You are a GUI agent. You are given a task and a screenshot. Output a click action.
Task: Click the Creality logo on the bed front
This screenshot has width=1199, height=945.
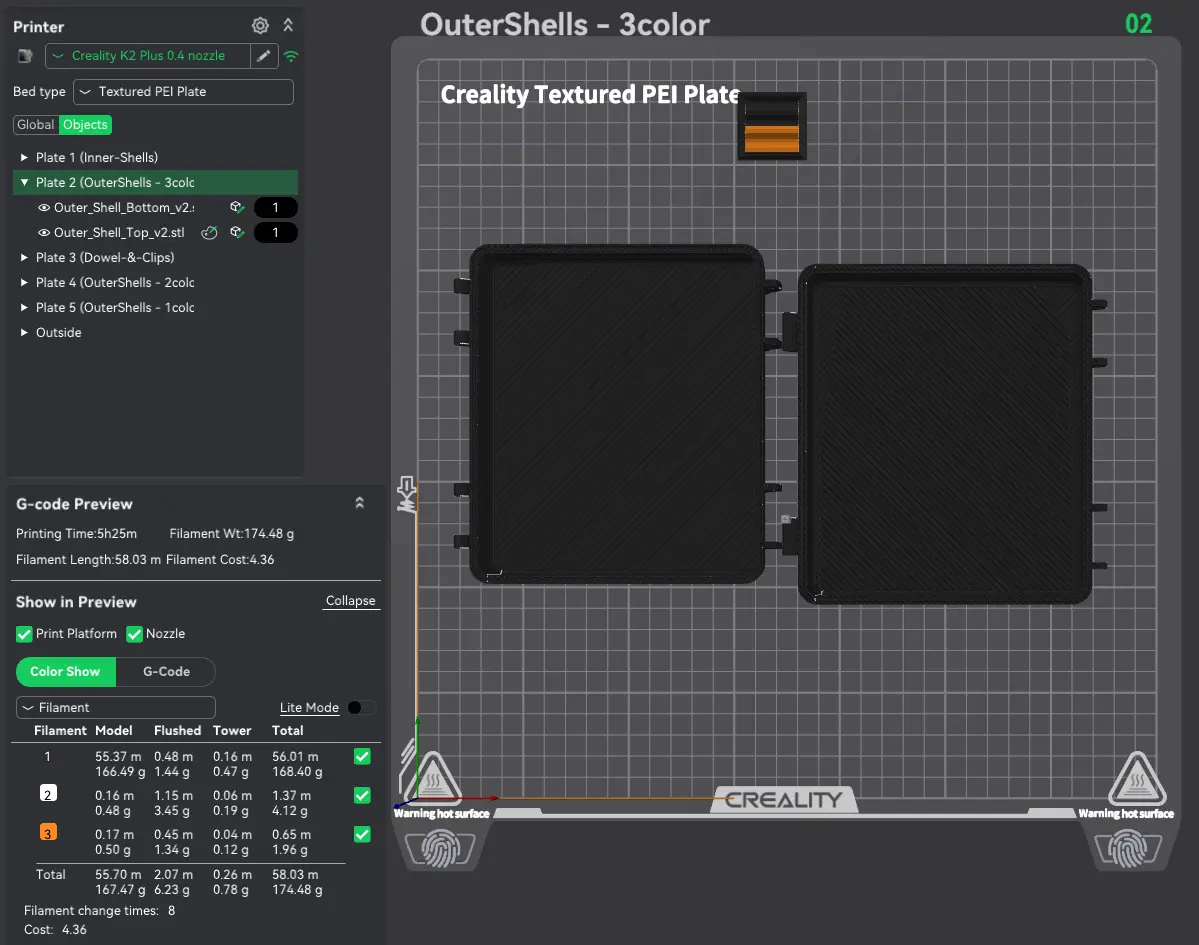(784, 800)
